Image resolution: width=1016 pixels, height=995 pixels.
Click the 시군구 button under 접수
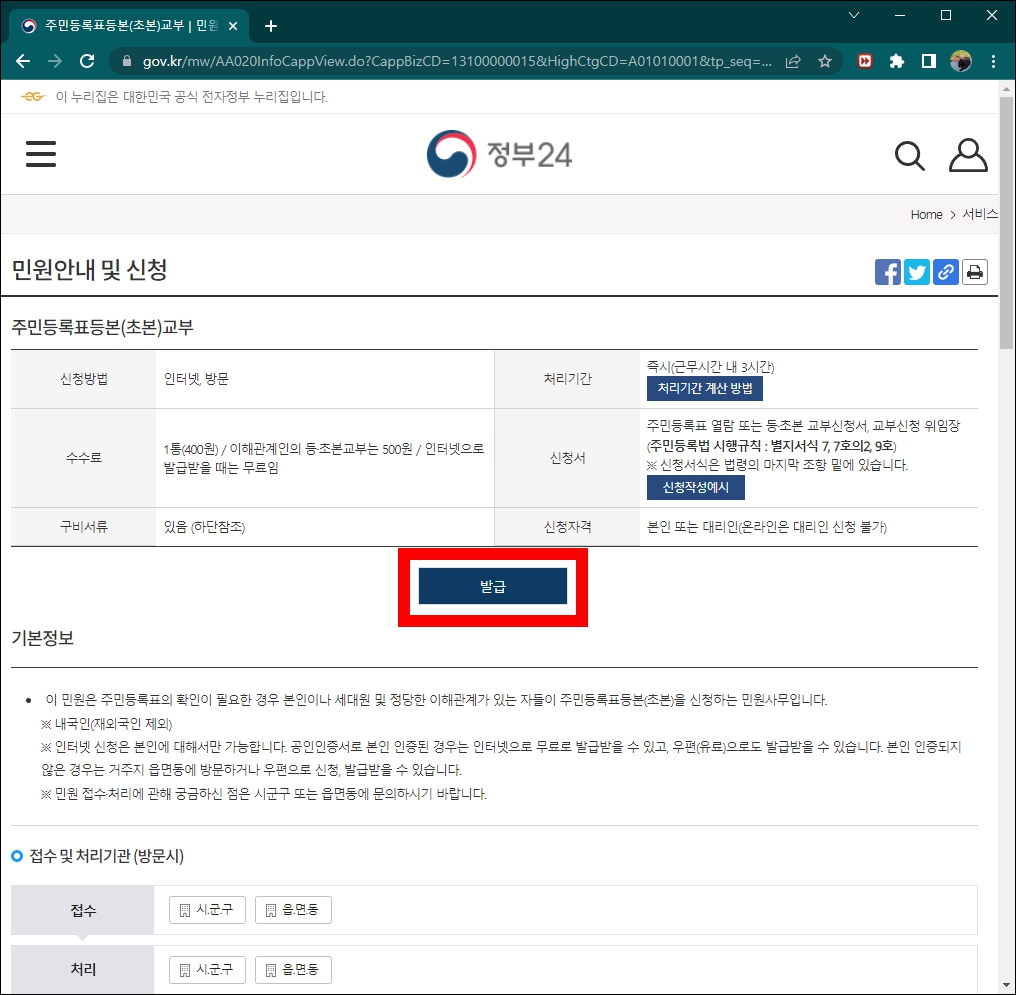click(206, 910)
